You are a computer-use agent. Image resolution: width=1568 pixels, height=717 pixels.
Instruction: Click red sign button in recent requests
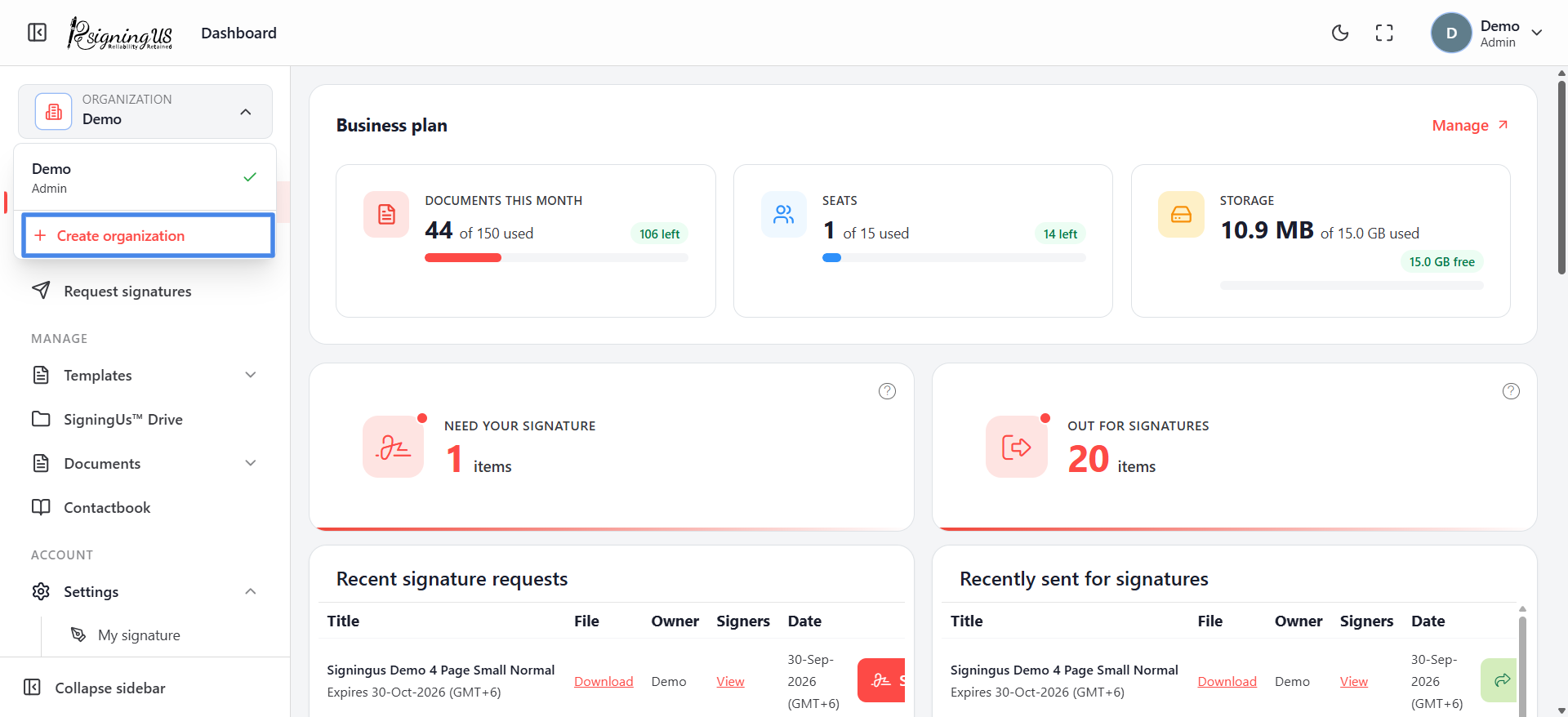pyautogui.click(x=881, y=680)
